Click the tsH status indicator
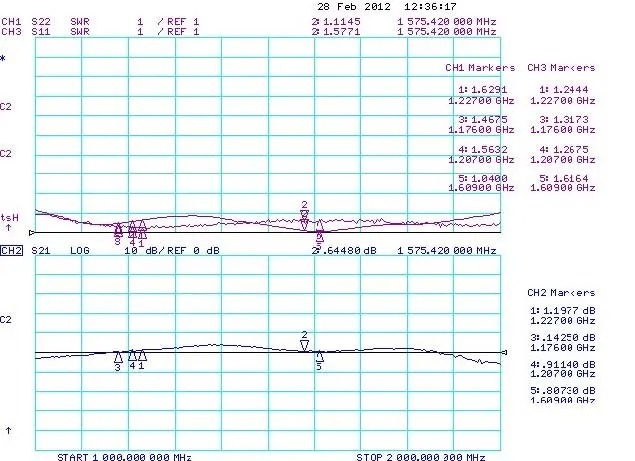 click(x=10, y=217)
